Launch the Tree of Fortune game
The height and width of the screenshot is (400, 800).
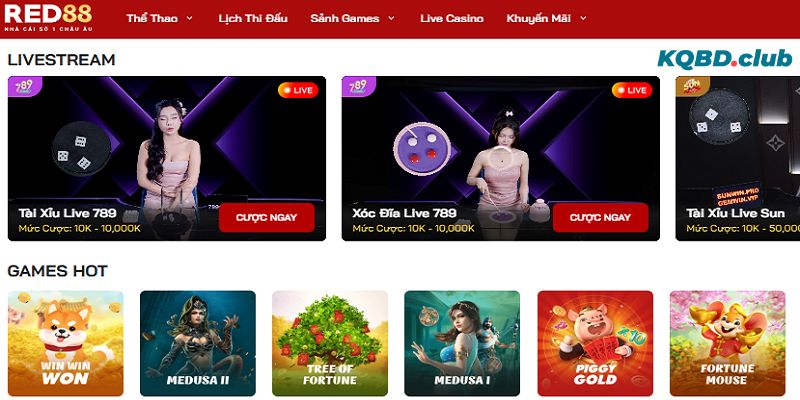coord(330,343)
